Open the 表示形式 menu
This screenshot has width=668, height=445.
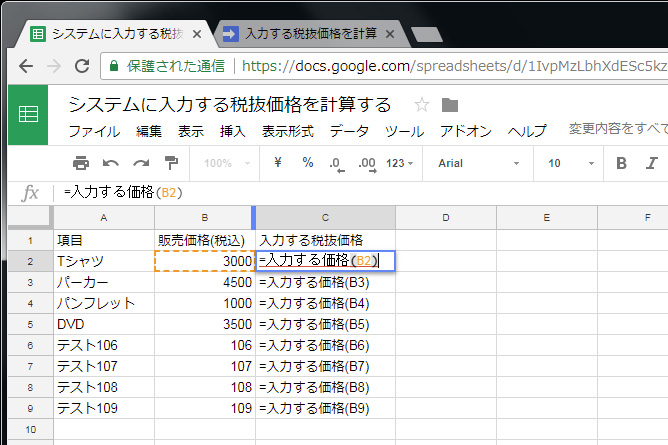click(288, 131)
